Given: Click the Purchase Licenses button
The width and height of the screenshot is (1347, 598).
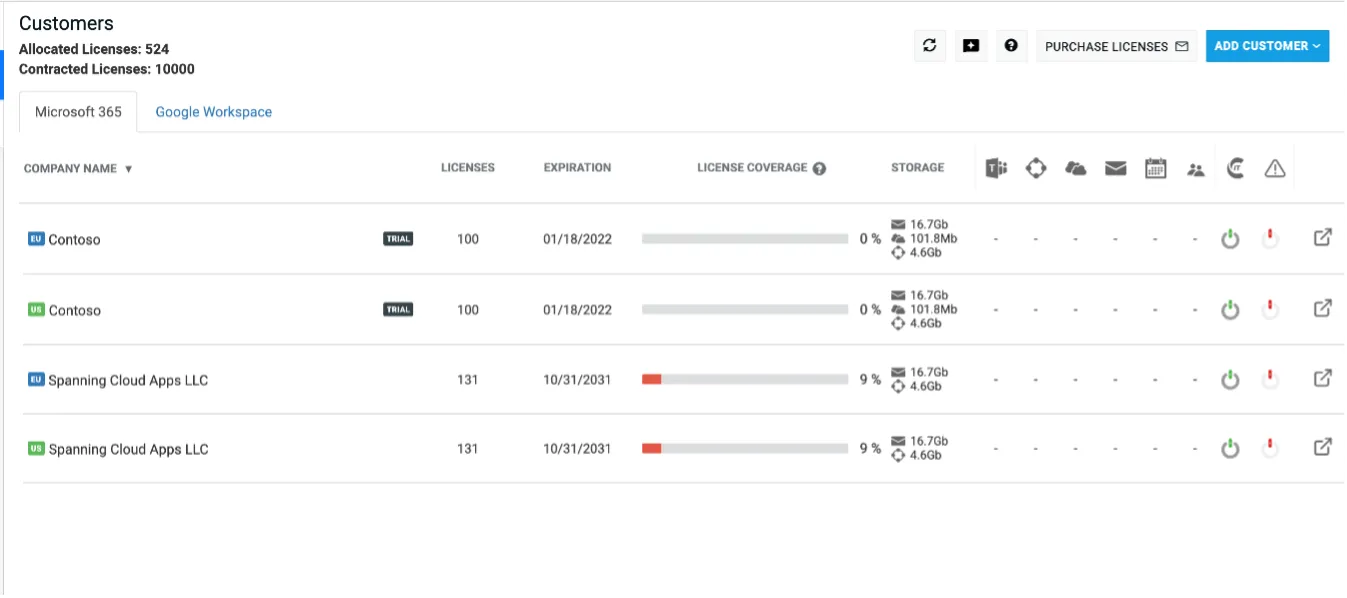Looking at the screenshot, I should coord(1116,46).
